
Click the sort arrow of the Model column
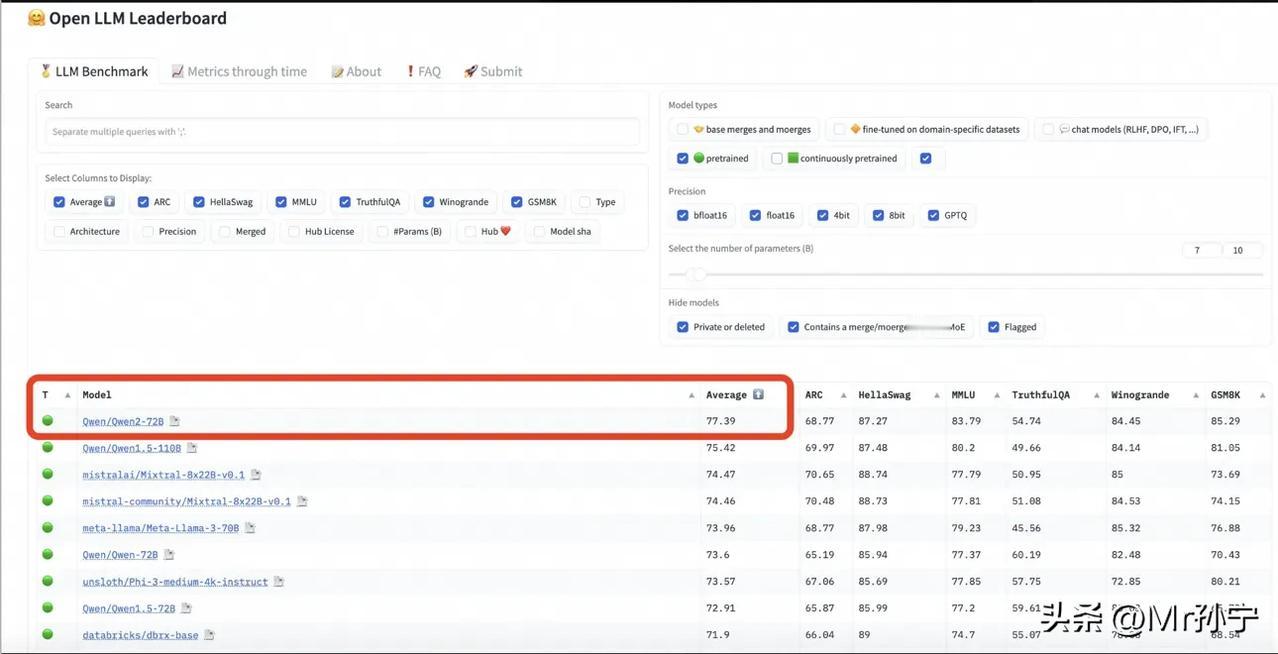691,395
